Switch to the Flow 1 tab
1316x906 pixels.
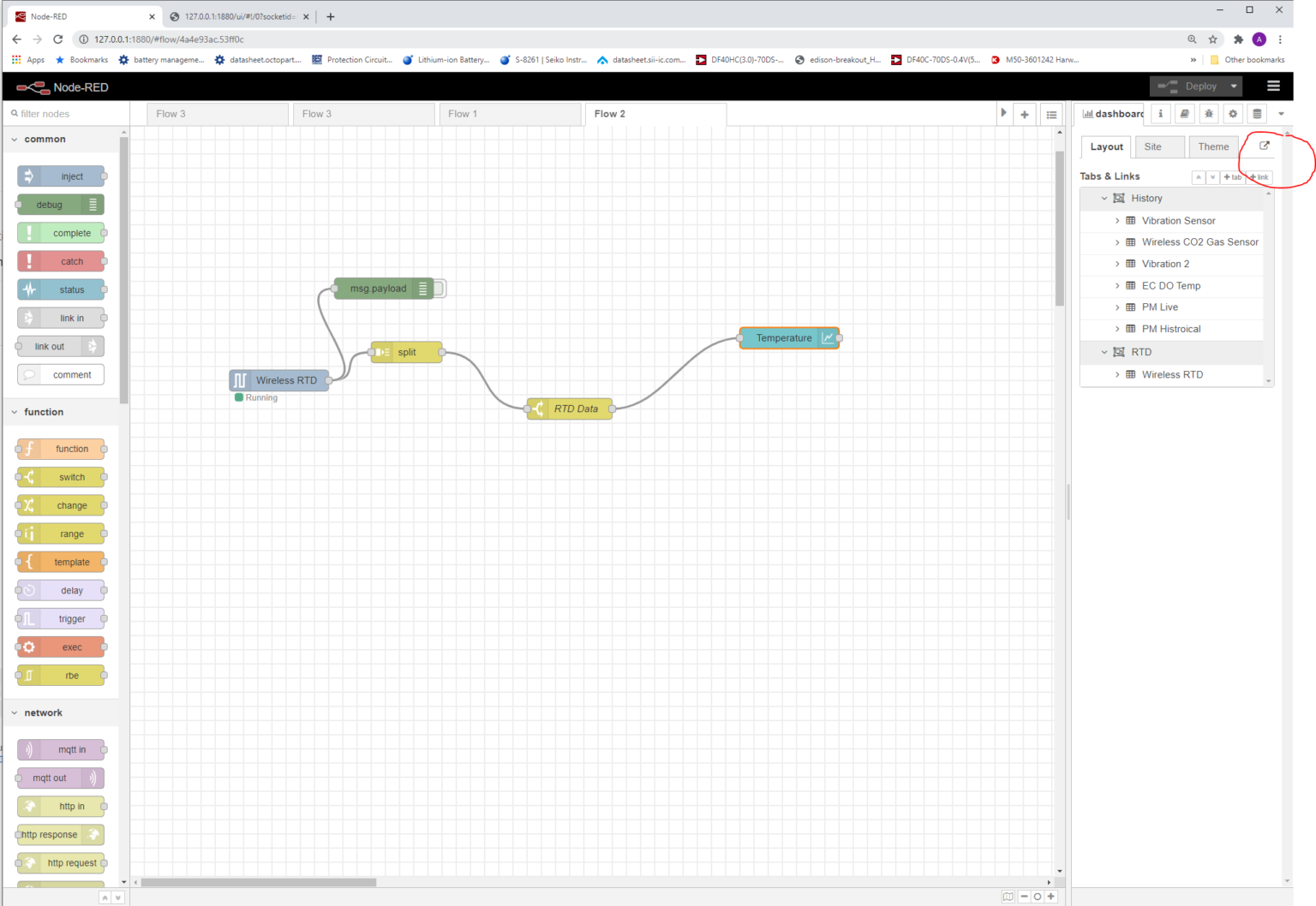(510, 114)
